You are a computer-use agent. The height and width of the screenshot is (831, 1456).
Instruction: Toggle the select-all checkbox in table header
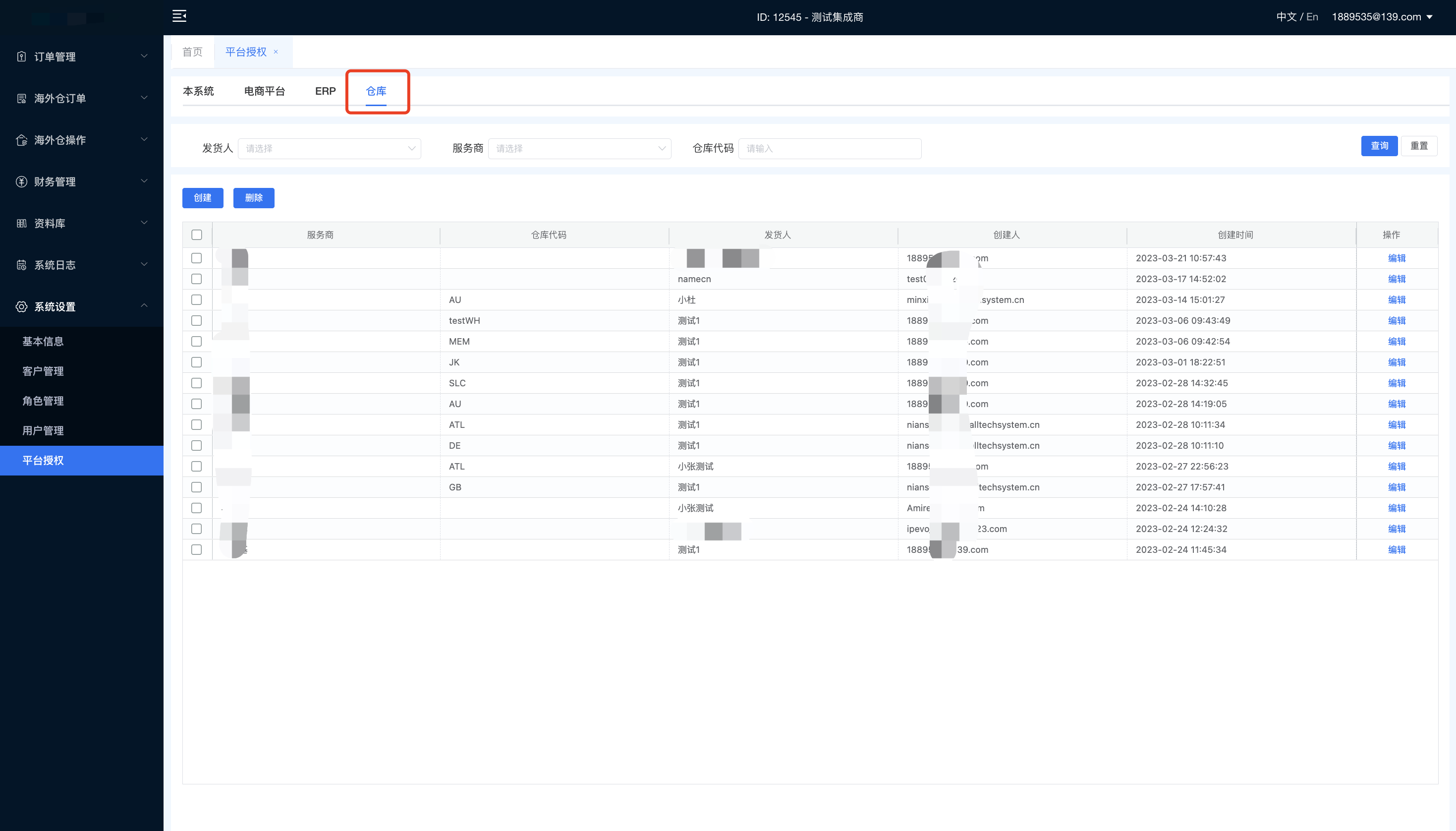click(197, 235)
